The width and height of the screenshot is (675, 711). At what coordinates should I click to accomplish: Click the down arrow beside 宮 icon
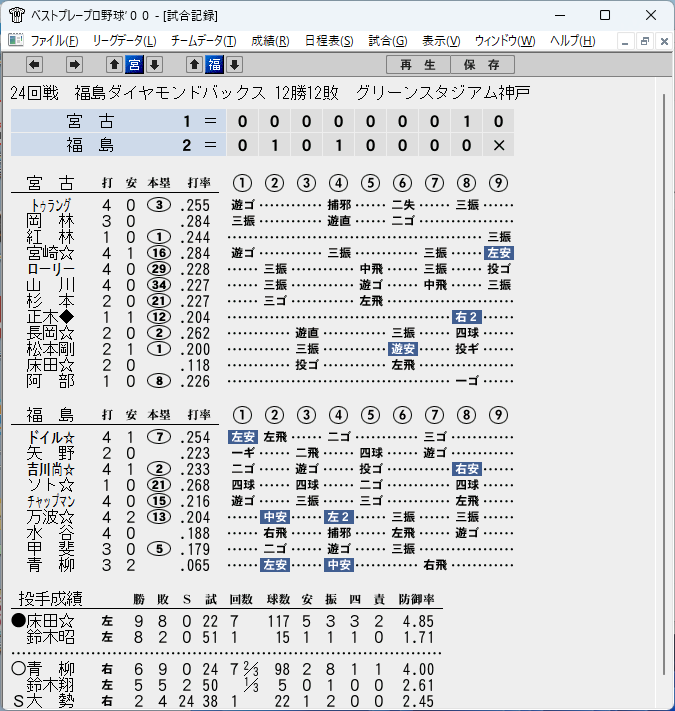[x=154, y=65]
